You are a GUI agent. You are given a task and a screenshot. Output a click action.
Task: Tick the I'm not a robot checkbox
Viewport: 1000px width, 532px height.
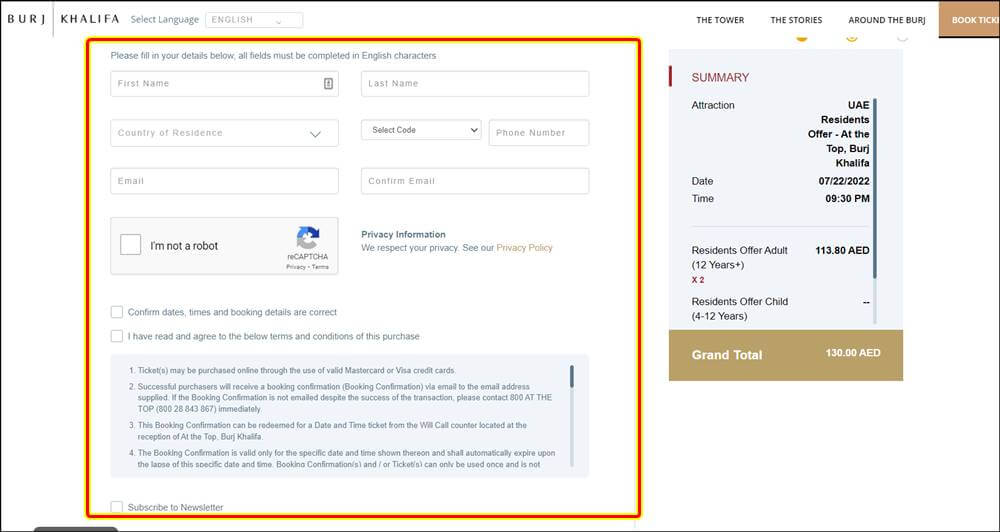[x=131, y=245]
